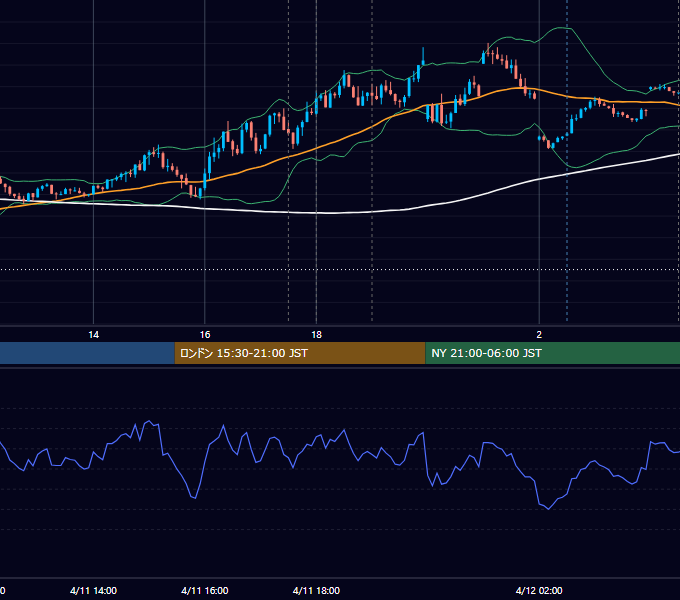Click the blue session bar before London
Viewport: 680px width, 600px height.
tap(87, 353)
